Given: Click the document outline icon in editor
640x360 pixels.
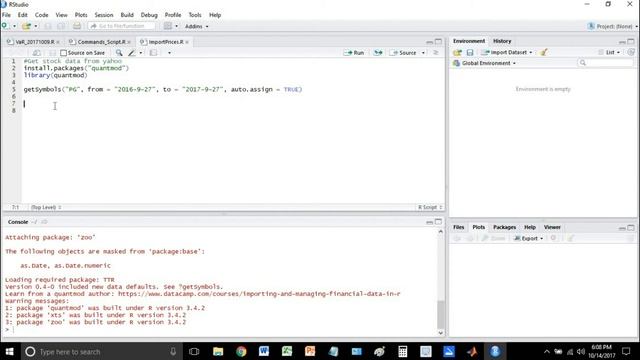Looking at the screenshot, I should (x=436, y=53).
